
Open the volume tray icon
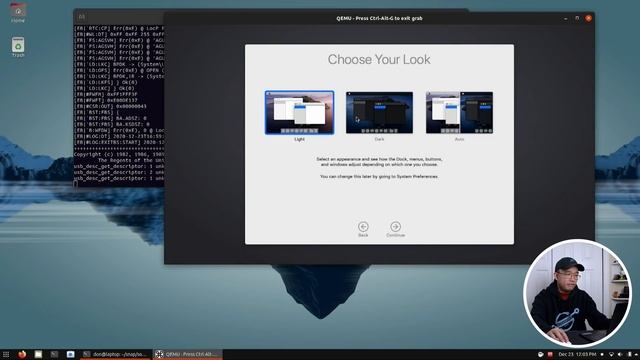click(x=620, y=354)
